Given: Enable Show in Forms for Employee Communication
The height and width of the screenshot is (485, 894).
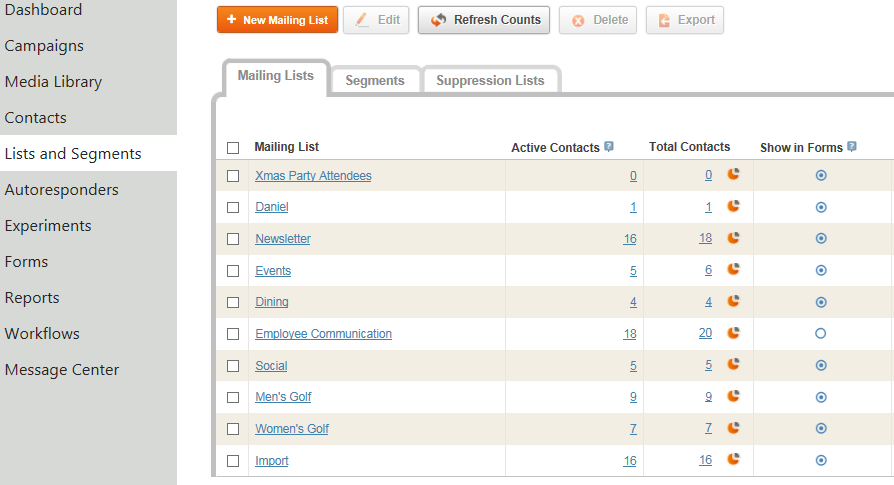Looking at the screenshot, I should (x=821, y=333).
